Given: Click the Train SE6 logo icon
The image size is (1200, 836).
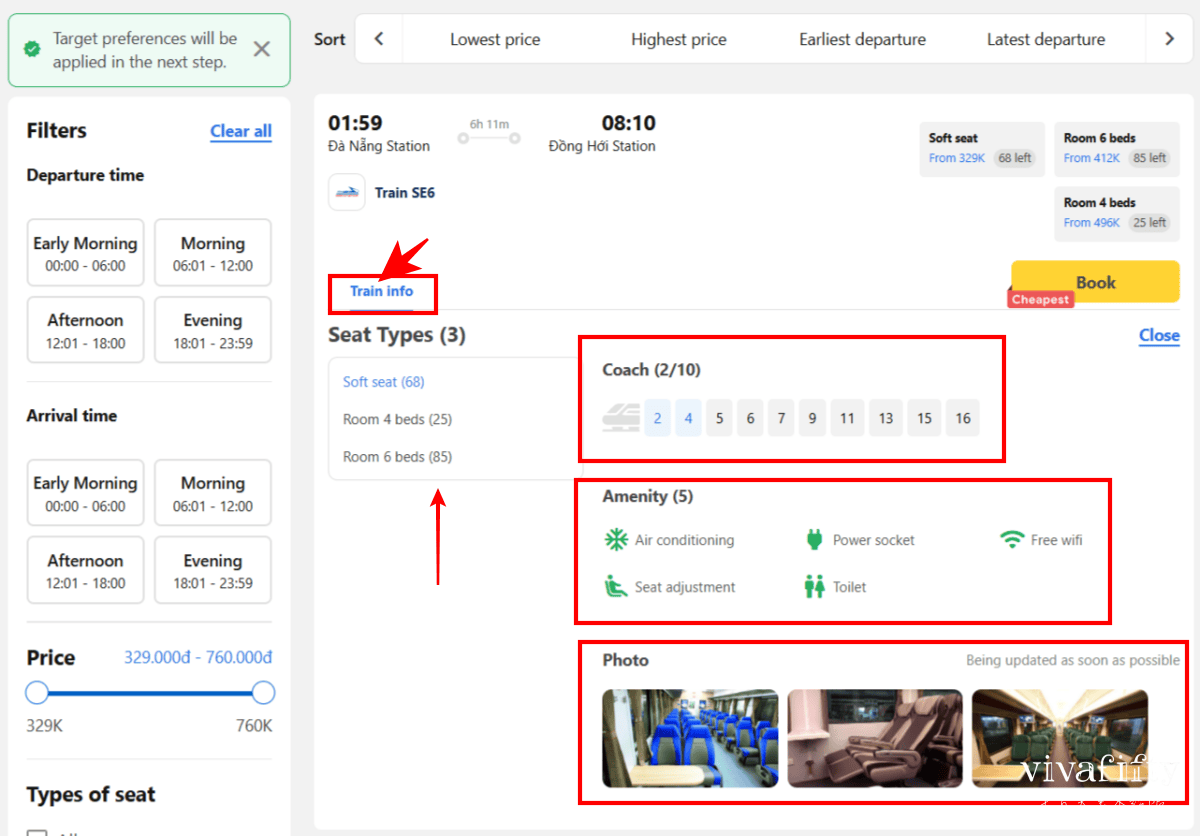Looking at the screenshot, I should click(346, 192).
